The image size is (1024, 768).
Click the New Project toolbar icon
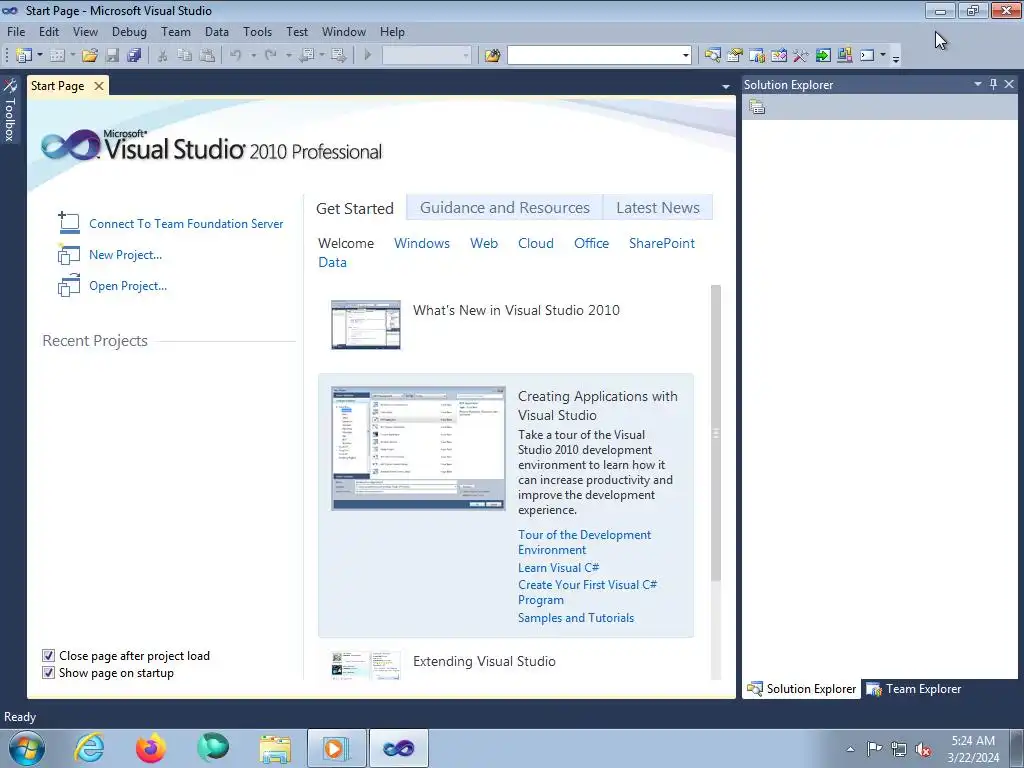coord(24,56)
